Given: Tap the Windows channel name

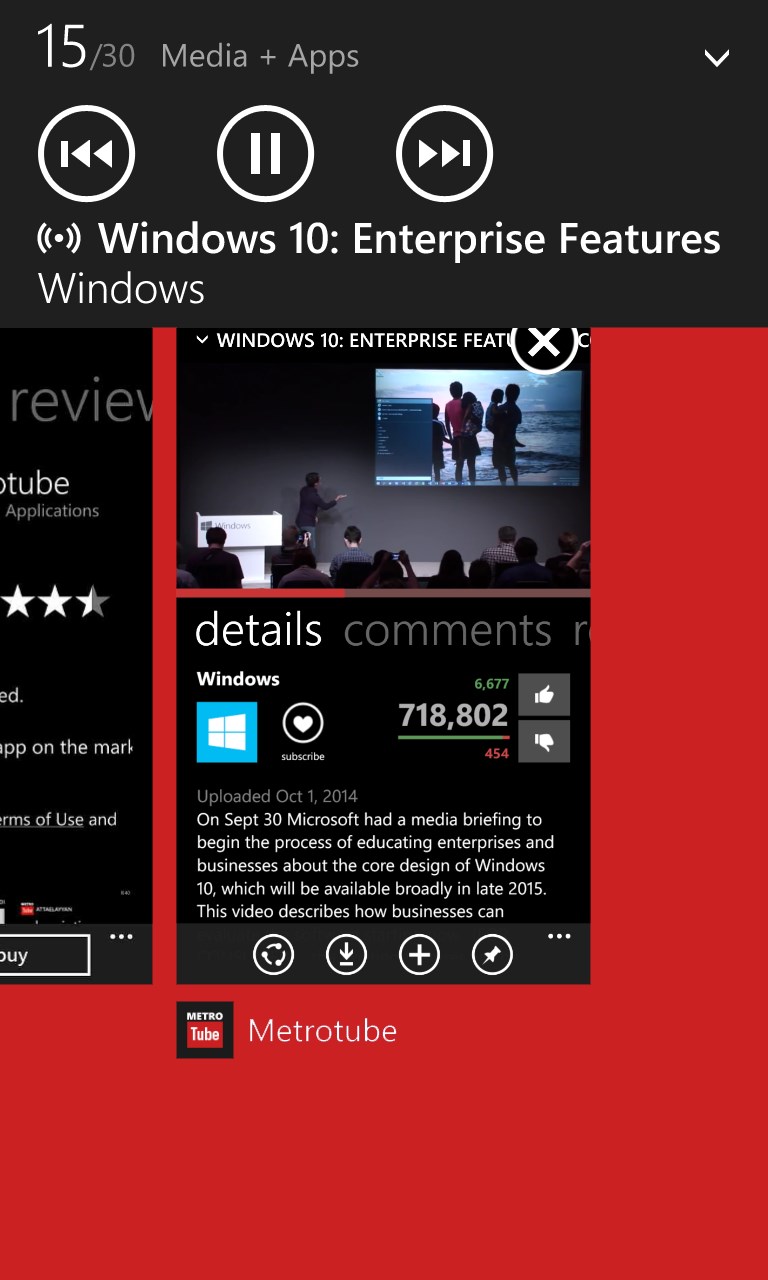Looking at the screenshot, I should click(238, 679).
